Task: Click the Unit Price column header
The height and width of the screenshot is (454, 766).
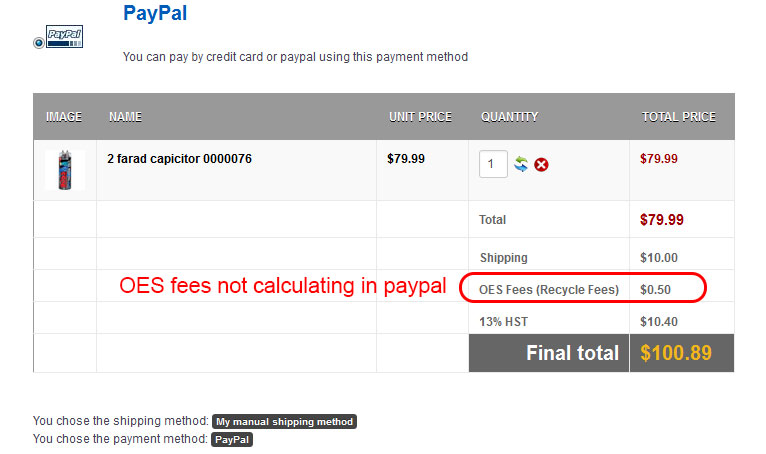Action: pos(420,117)
